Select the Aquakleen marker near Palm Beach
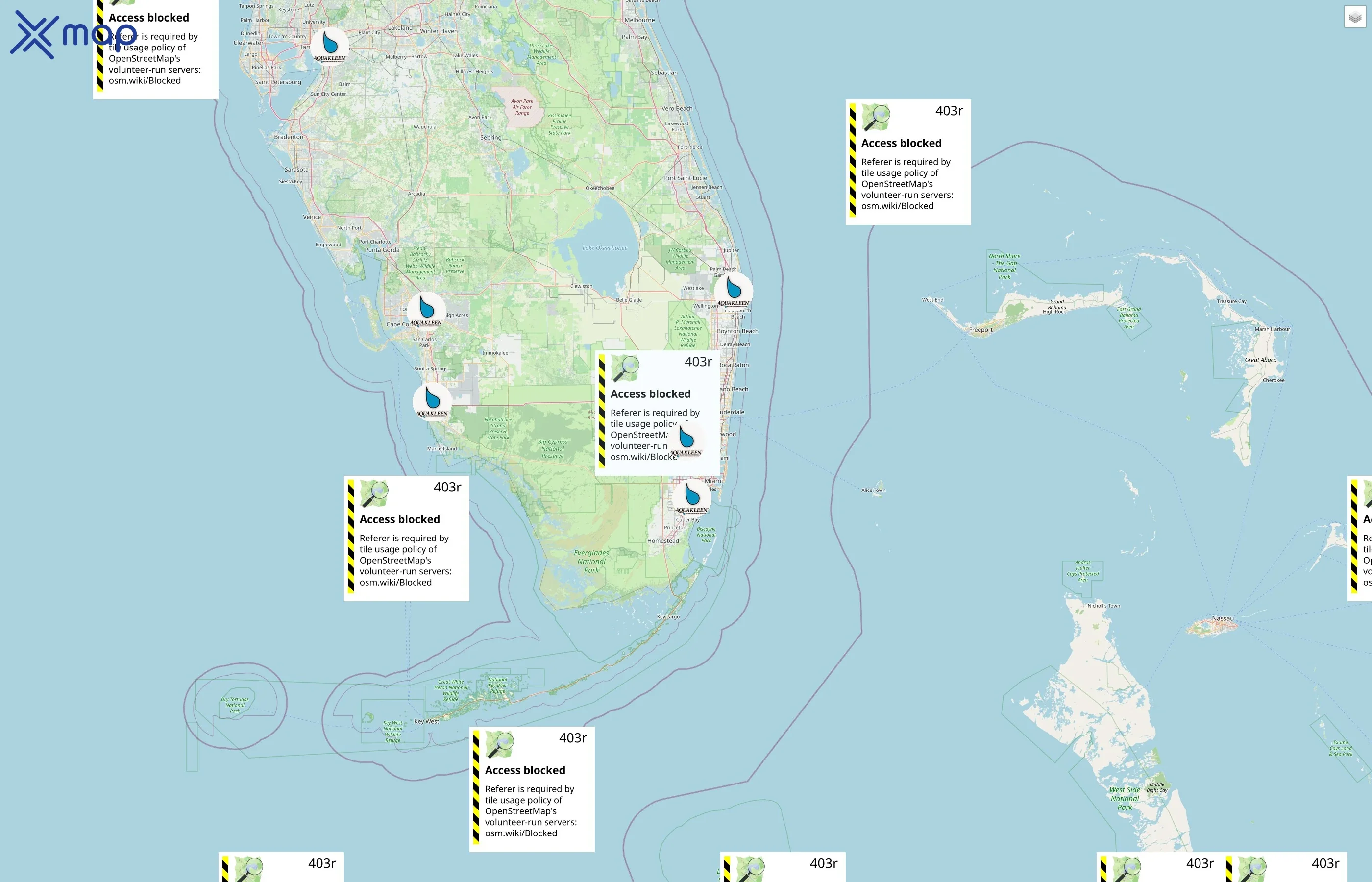 [734, 291]
